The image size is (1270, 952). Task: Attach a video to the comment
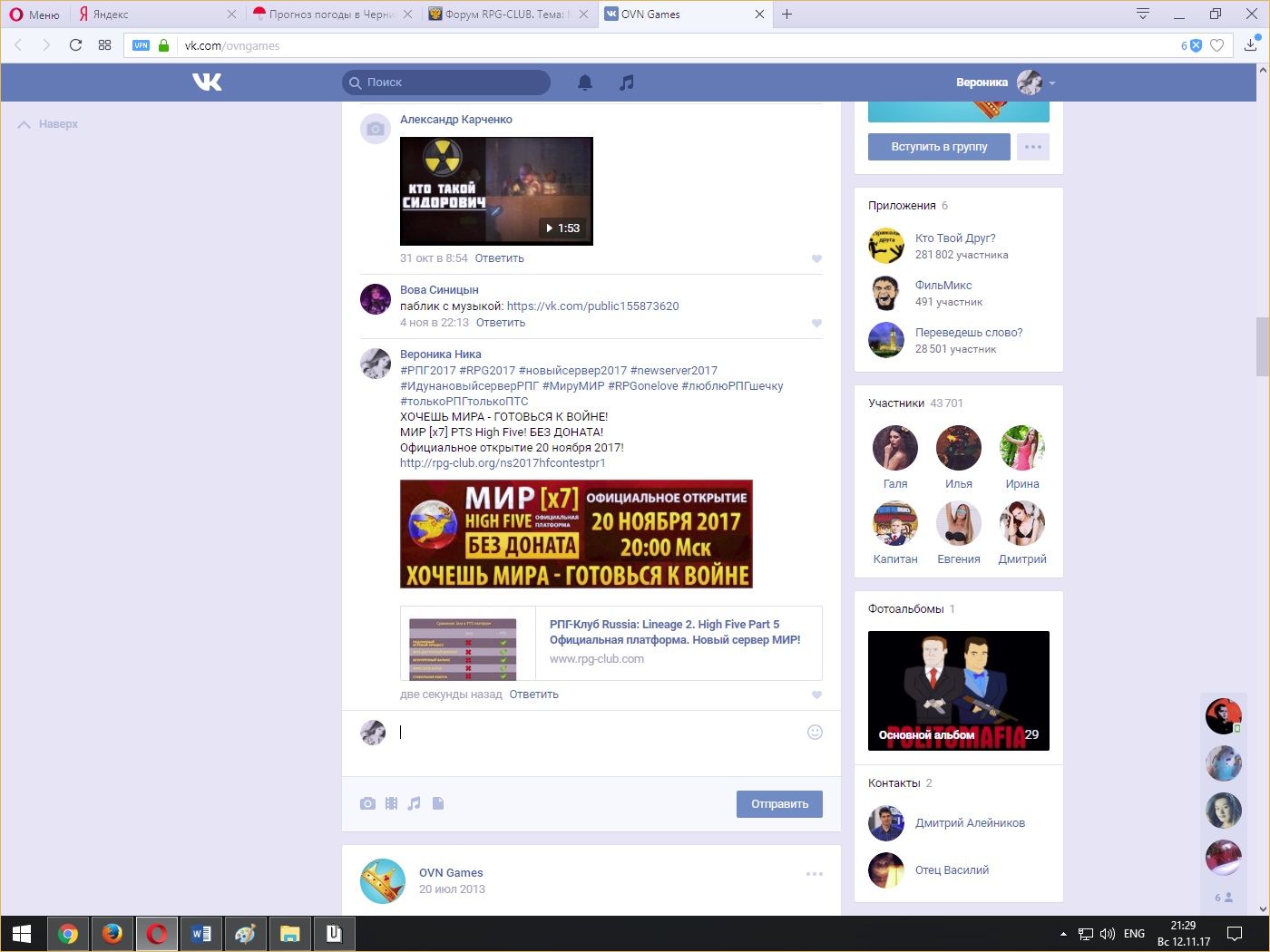click(x=391, y=803)
